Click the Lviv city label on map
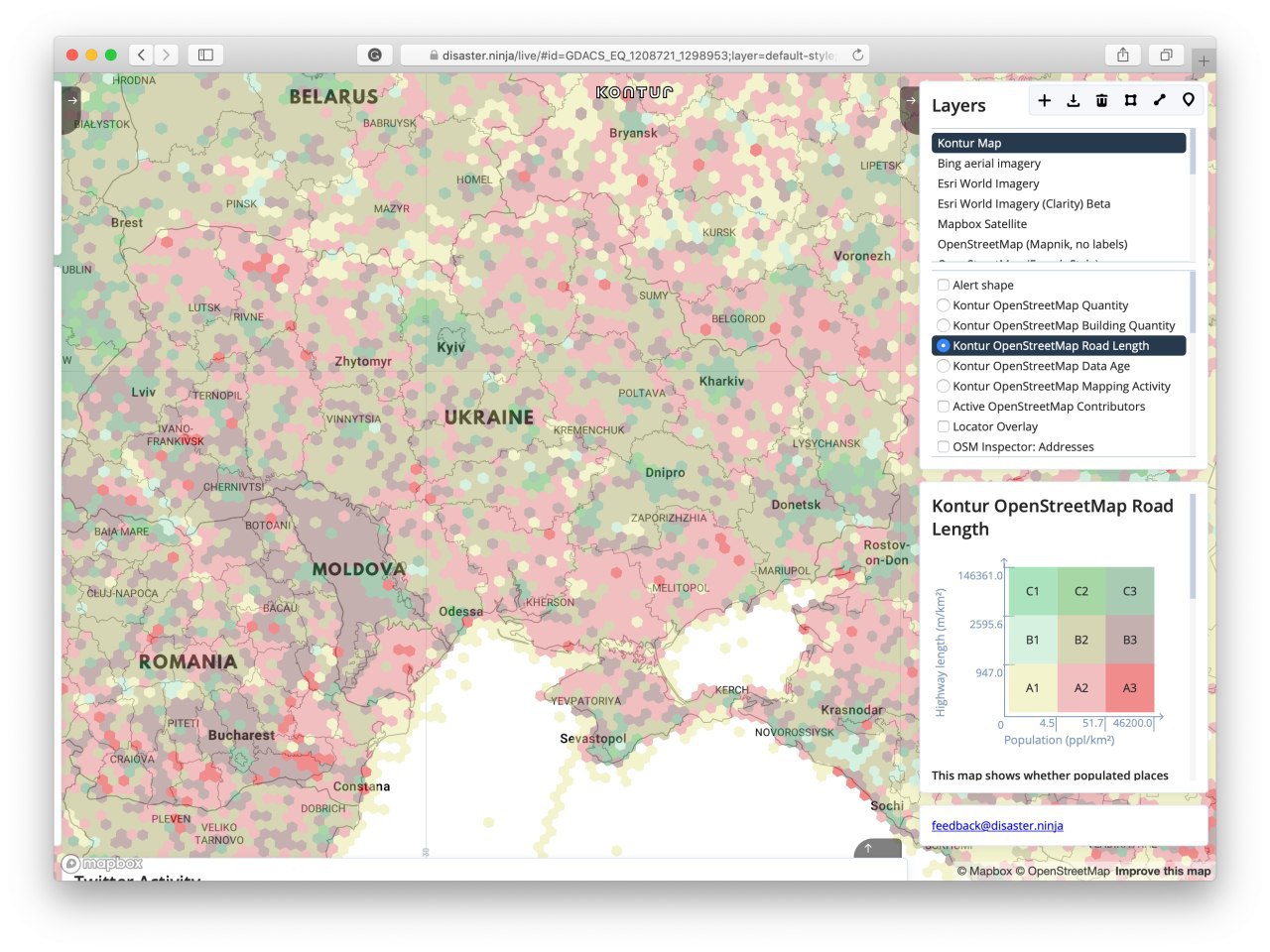The width and height of the screenshot is (1270, 952). 143,392
